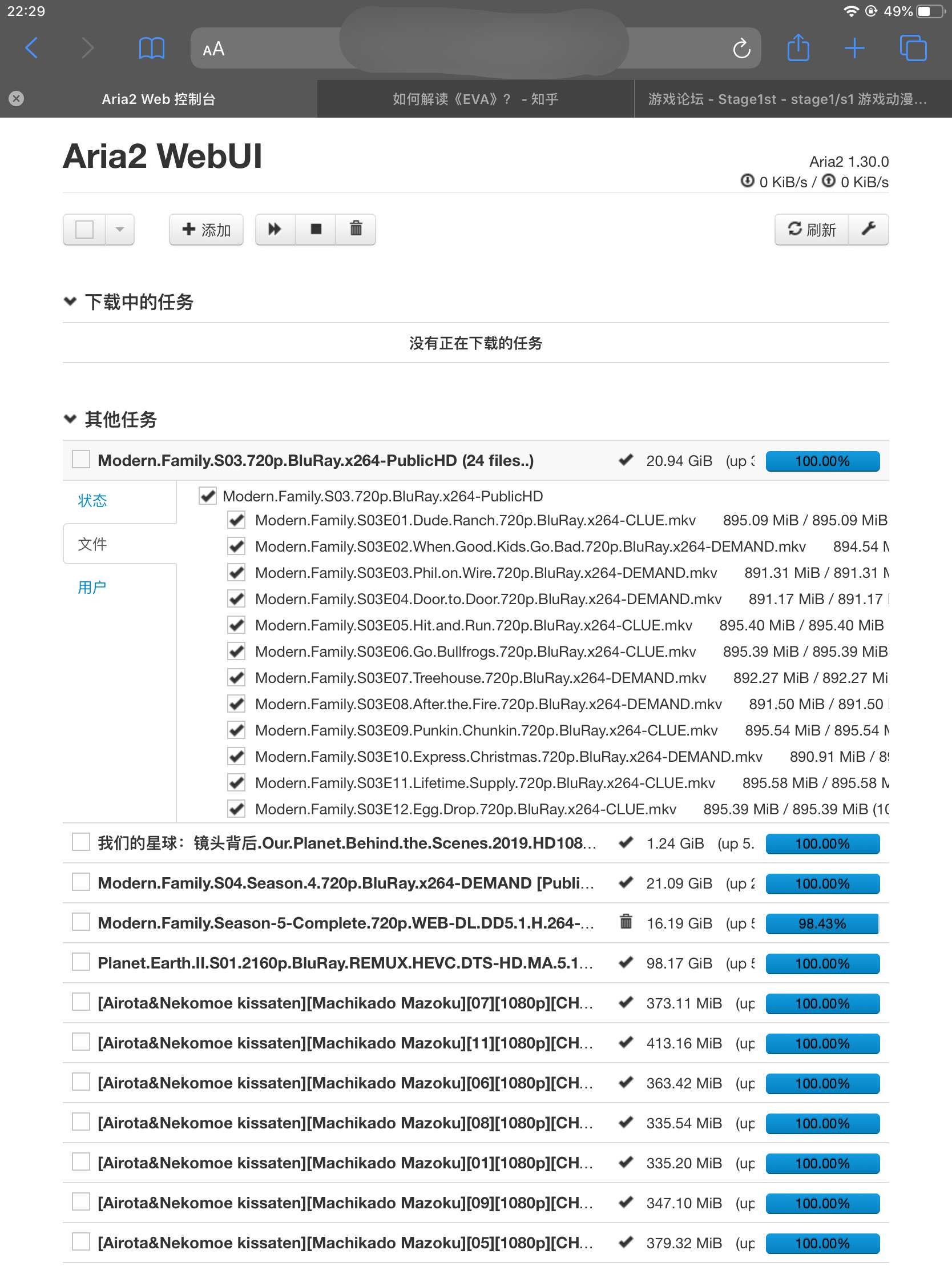Viewport: 952px width, 1270px height.
Task: Open the 文件 side tab
Action: click(x=92, y=544)
